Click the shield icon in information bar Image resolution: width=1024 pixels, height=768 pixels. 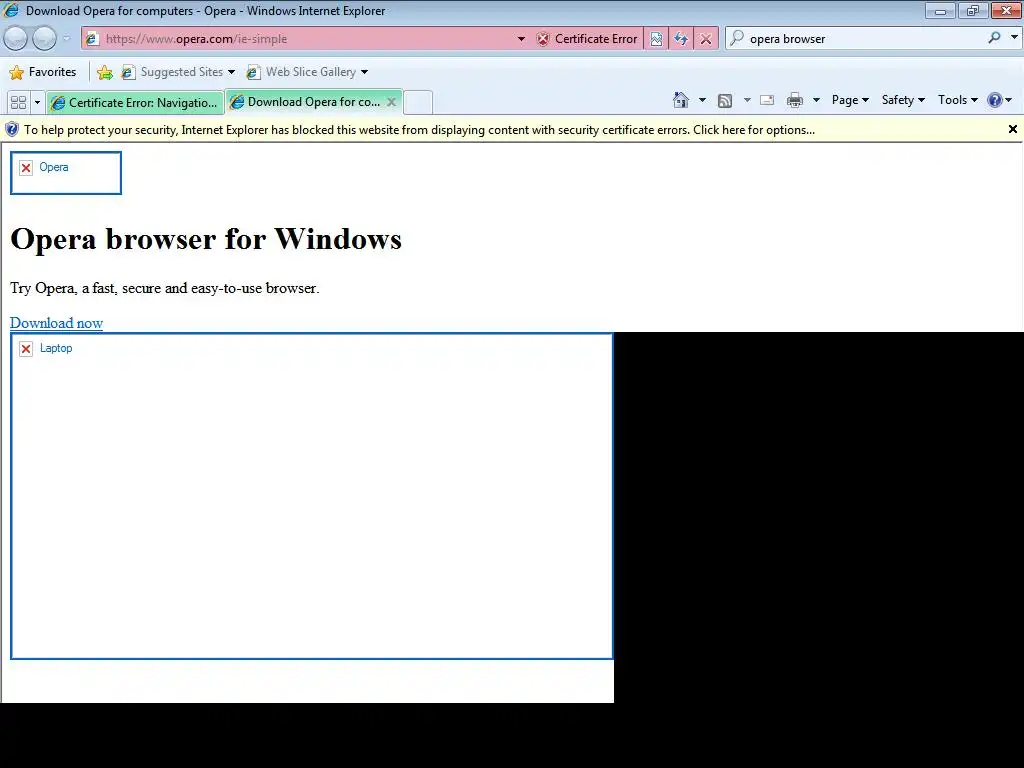(12, 130)
